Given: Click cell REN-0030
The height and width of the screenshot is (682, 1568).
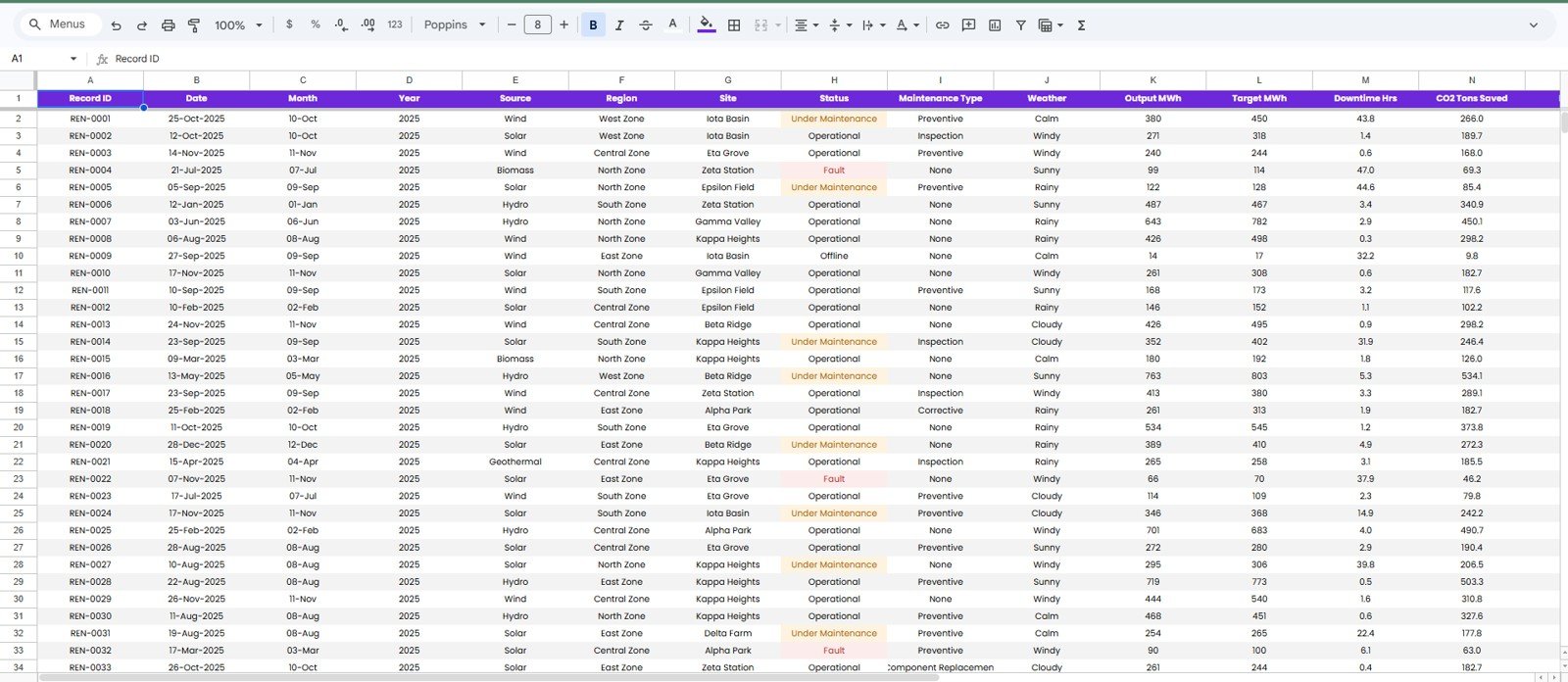Looking at the screenshot, I should coord(90,616).
